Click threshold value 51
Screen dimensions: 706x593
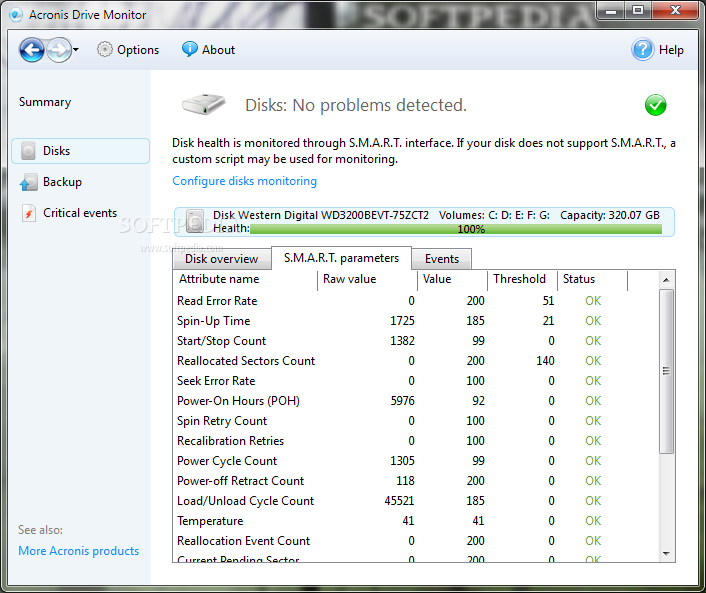point(548,301)
